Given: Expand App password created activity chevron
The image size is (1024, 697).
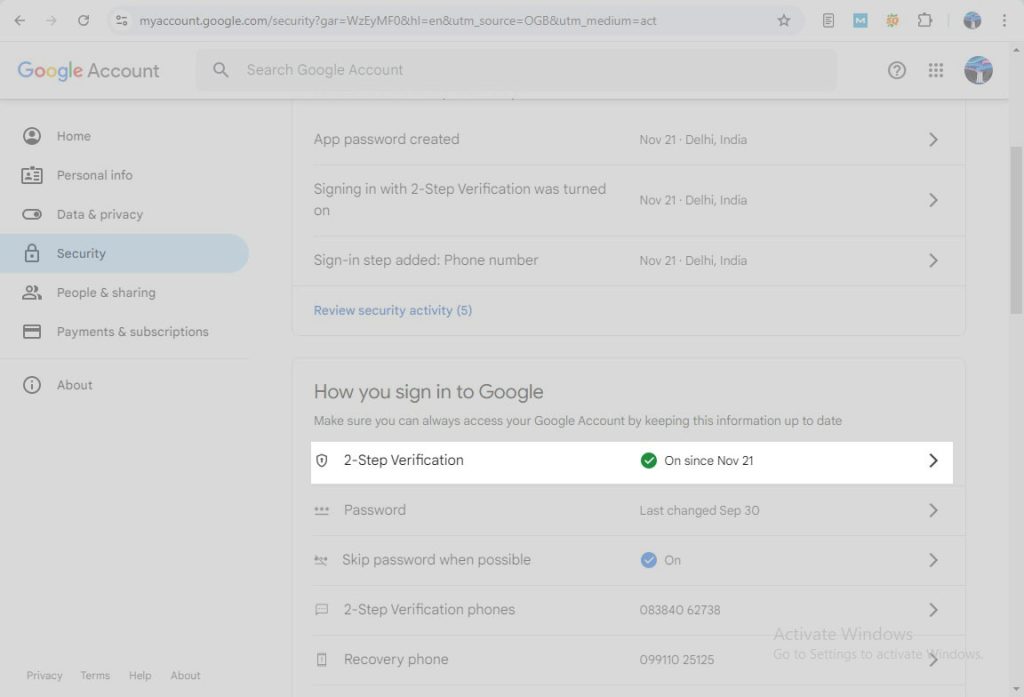Looking at the screenshot, I should click(x=933, y=139).
